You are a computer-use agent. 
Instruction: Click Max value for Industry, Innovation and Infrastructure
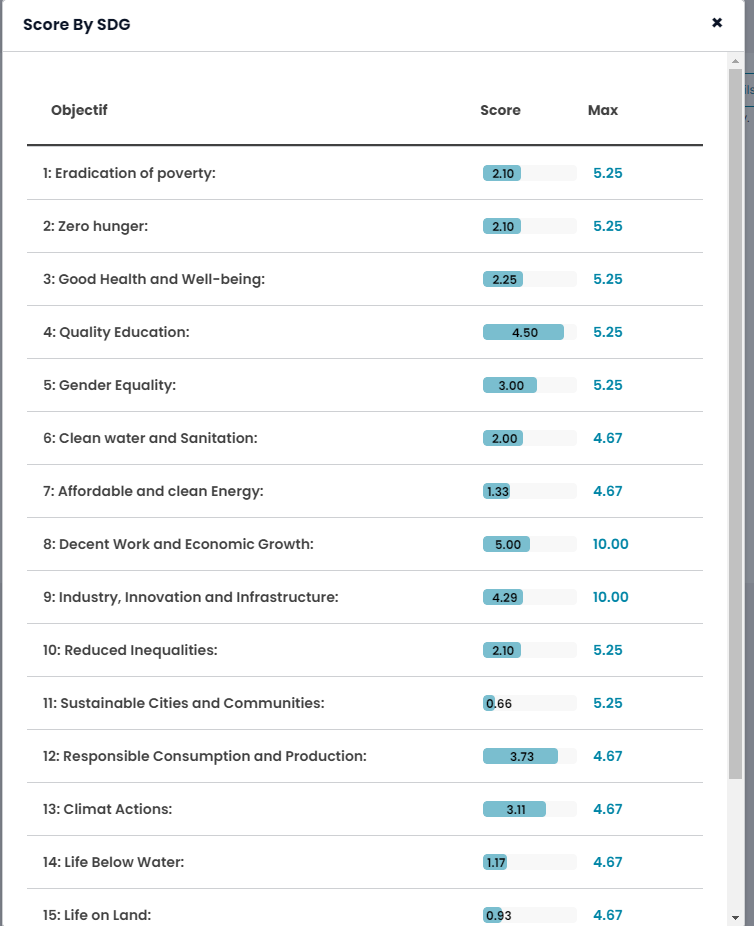coord(611,597)
